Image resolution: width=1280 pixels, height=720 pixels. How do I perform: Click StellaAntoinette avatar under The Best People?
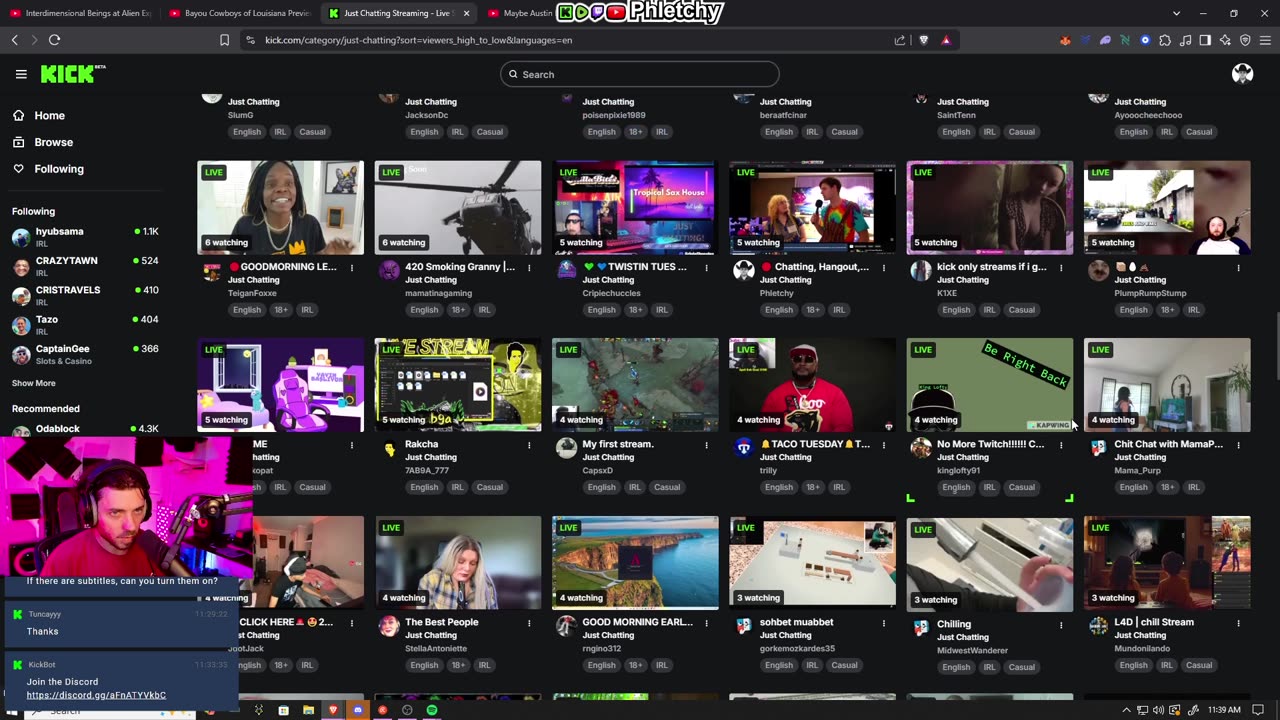click(389, 626)
